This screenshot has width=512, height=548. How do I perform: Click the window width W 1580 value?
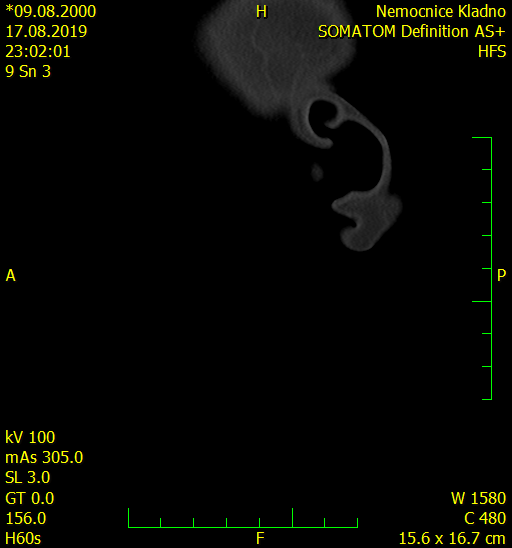tap(478, 498)
